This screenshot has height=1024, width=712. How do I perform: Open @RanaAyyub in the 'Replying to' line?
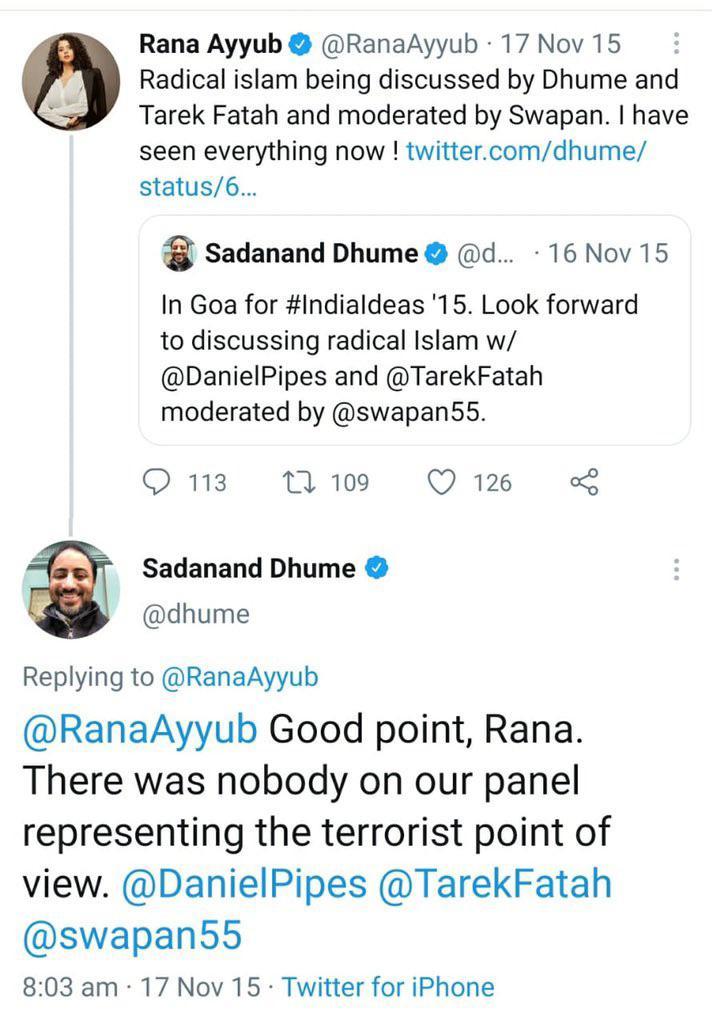click(239, 677)
